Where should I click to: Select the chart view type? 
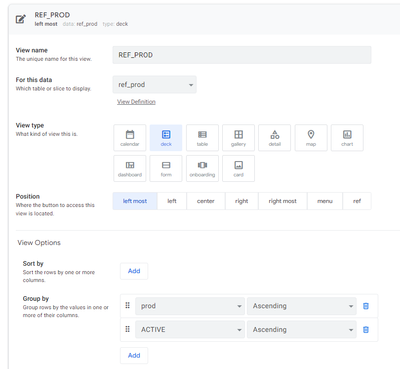coord(347,138)
